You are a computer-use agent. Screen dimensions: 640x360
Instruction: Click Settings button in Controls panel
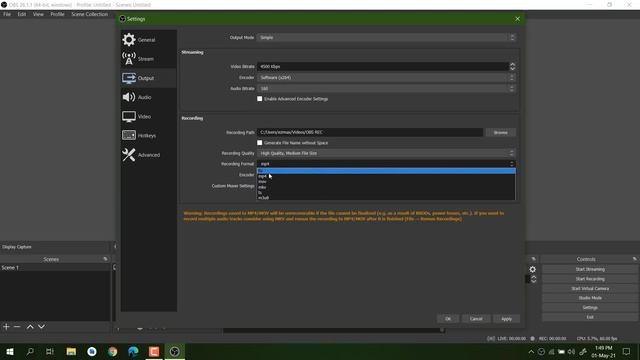(590, 308)
